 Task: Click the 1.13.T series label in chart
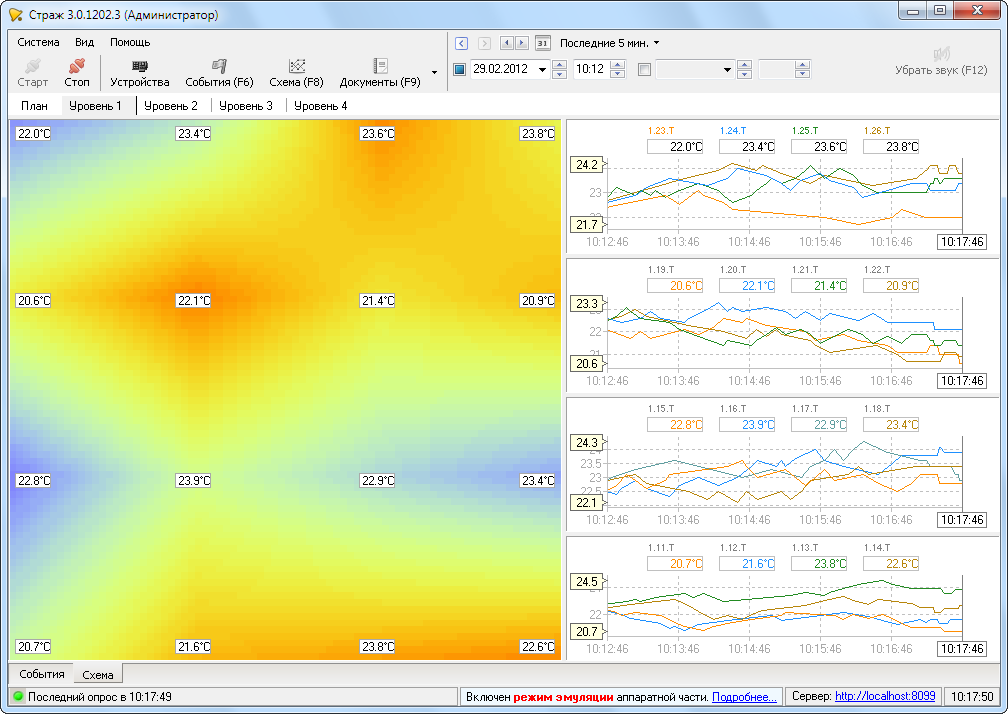[x=805, y=548]
